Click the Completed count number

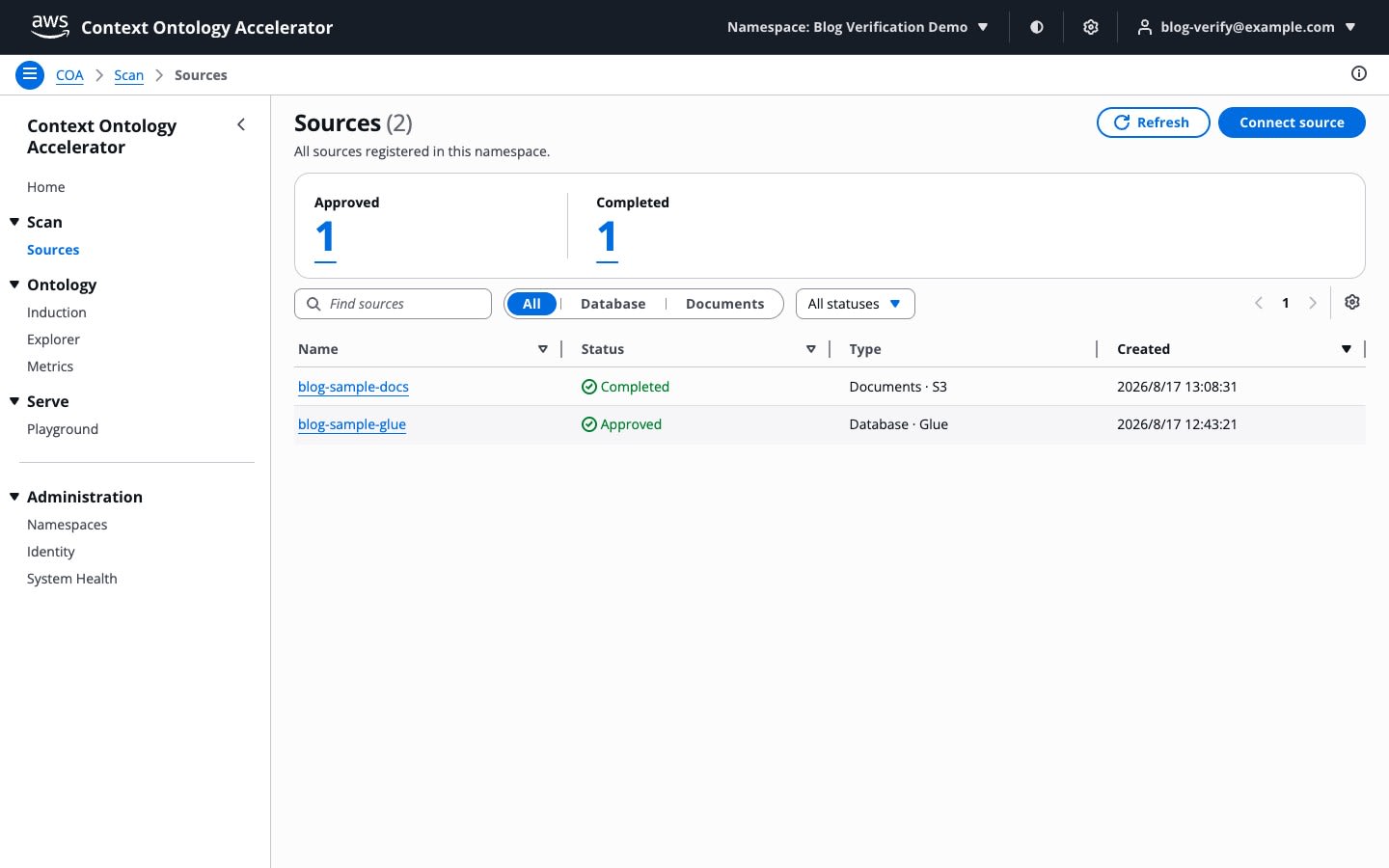pos(607,238)
